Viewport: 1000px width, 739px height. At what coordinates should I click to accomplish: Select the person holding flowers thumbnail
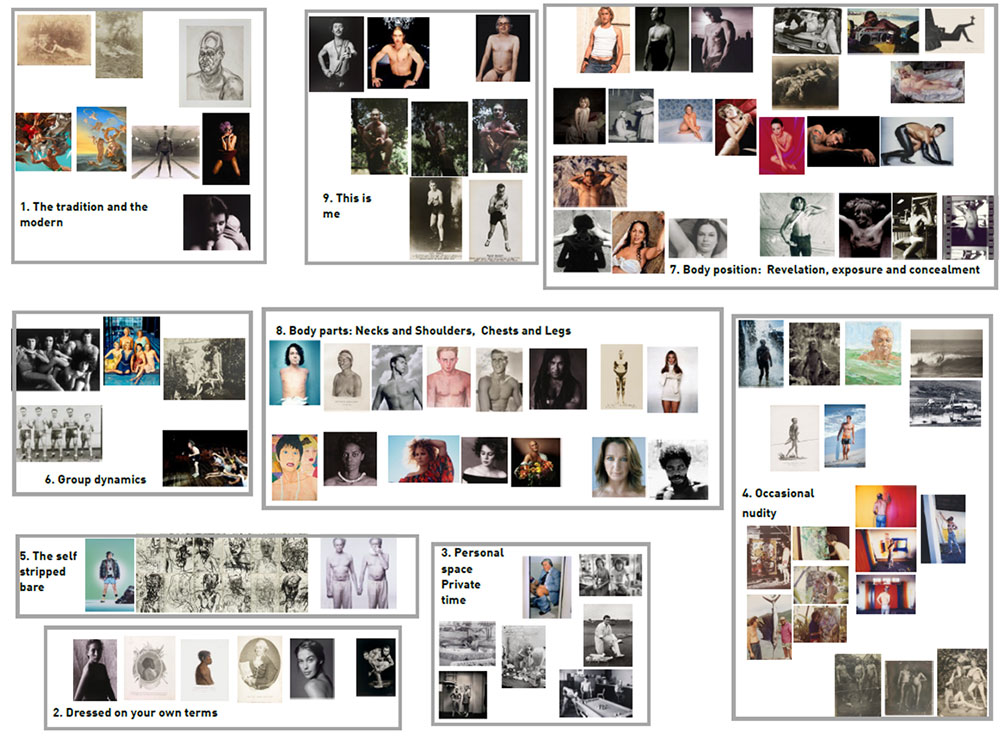coord(536,462)
